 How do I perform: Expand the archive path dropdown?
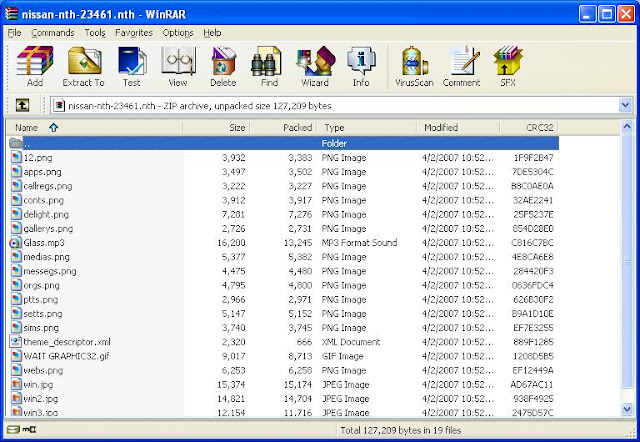pyautogui.click(x=625, y=105)
